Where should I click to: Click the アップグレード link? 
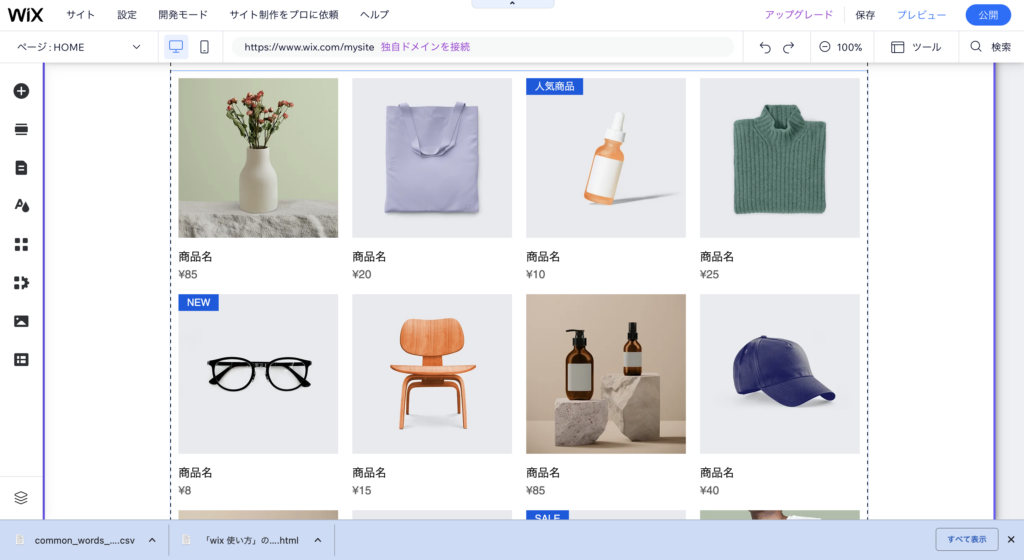click(799, 14)
